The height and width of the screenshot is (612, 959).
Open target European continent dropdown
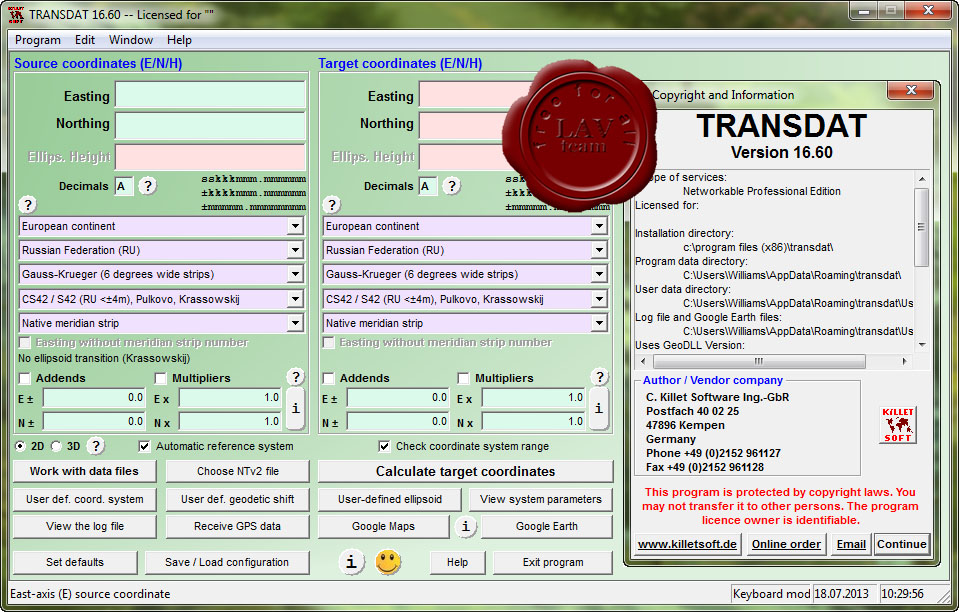(x=599, y=226)
